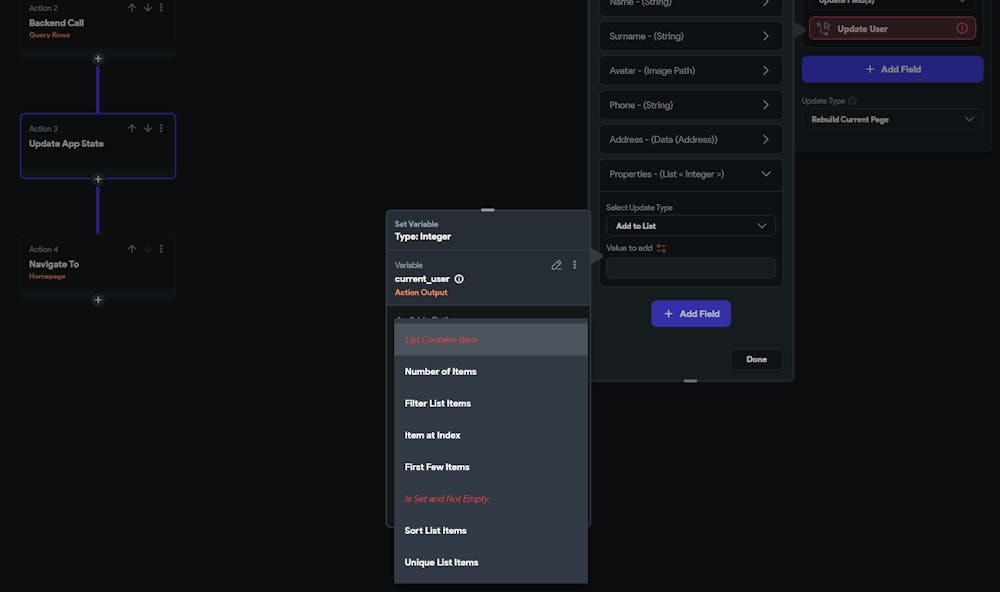Click variable icon beside Value to add

click(661, 248)
